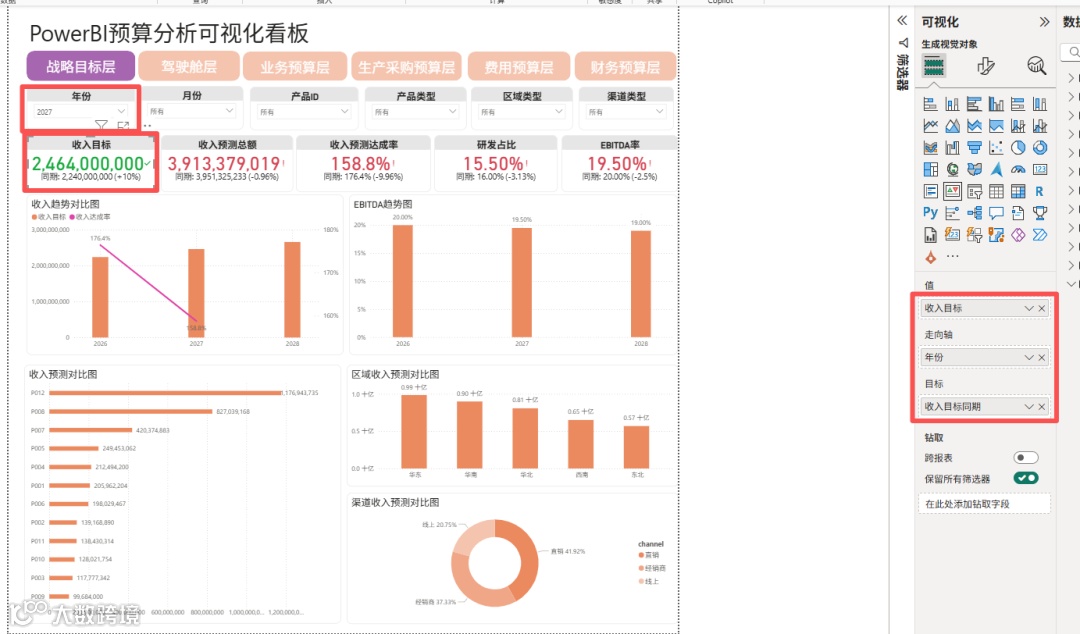
Task: Select the Power Automate visual
Action: click(1040, 235)
